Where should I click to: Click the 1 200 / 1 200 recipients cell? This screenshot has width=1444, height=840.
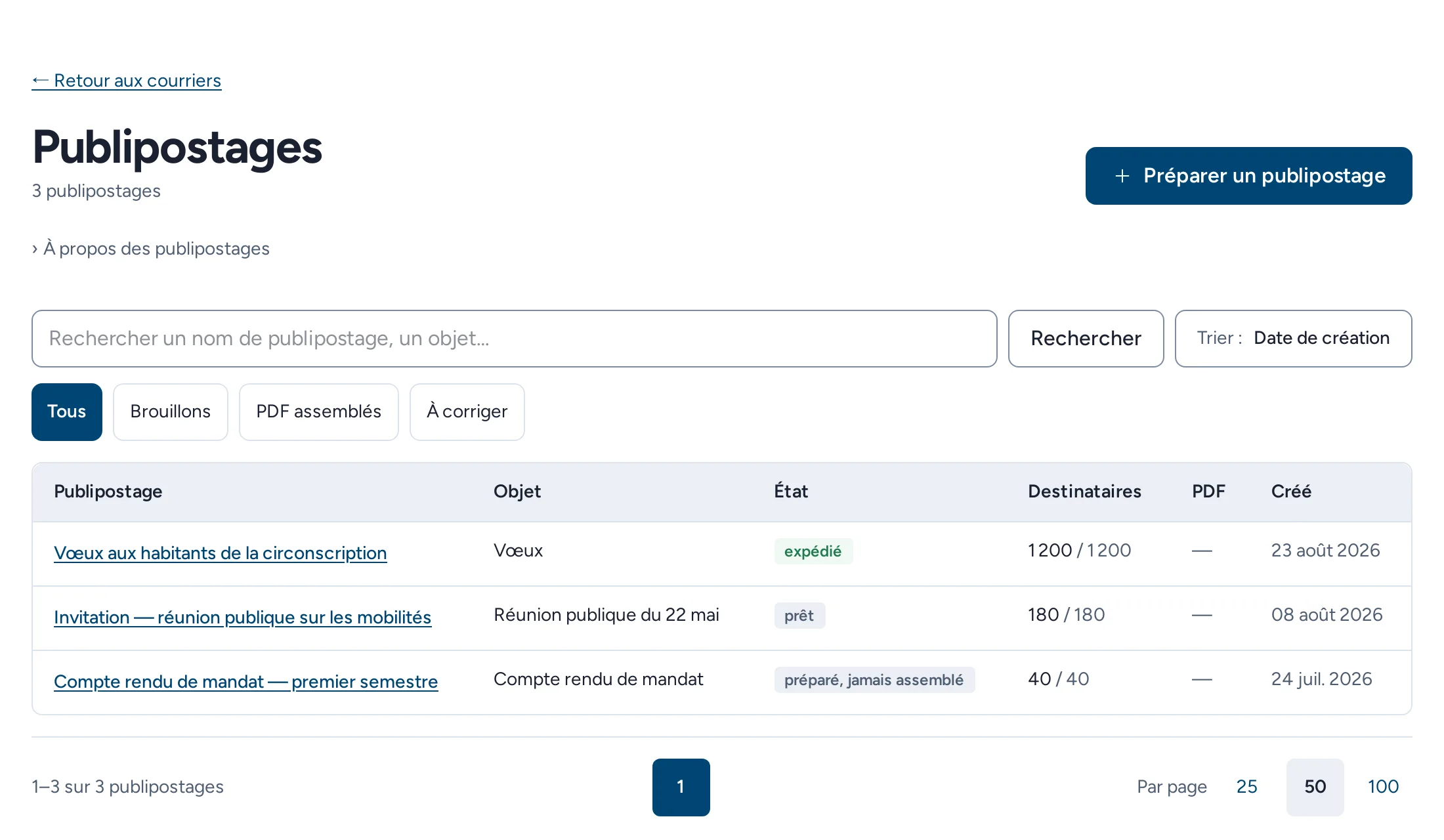pyautogui.click(x=1079, y=551)
